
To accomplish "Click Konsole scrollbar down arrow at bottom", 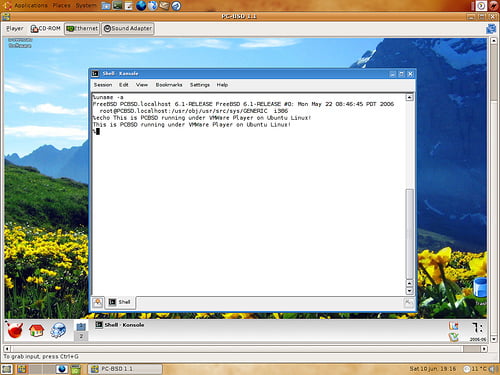I will coord(409,291).
